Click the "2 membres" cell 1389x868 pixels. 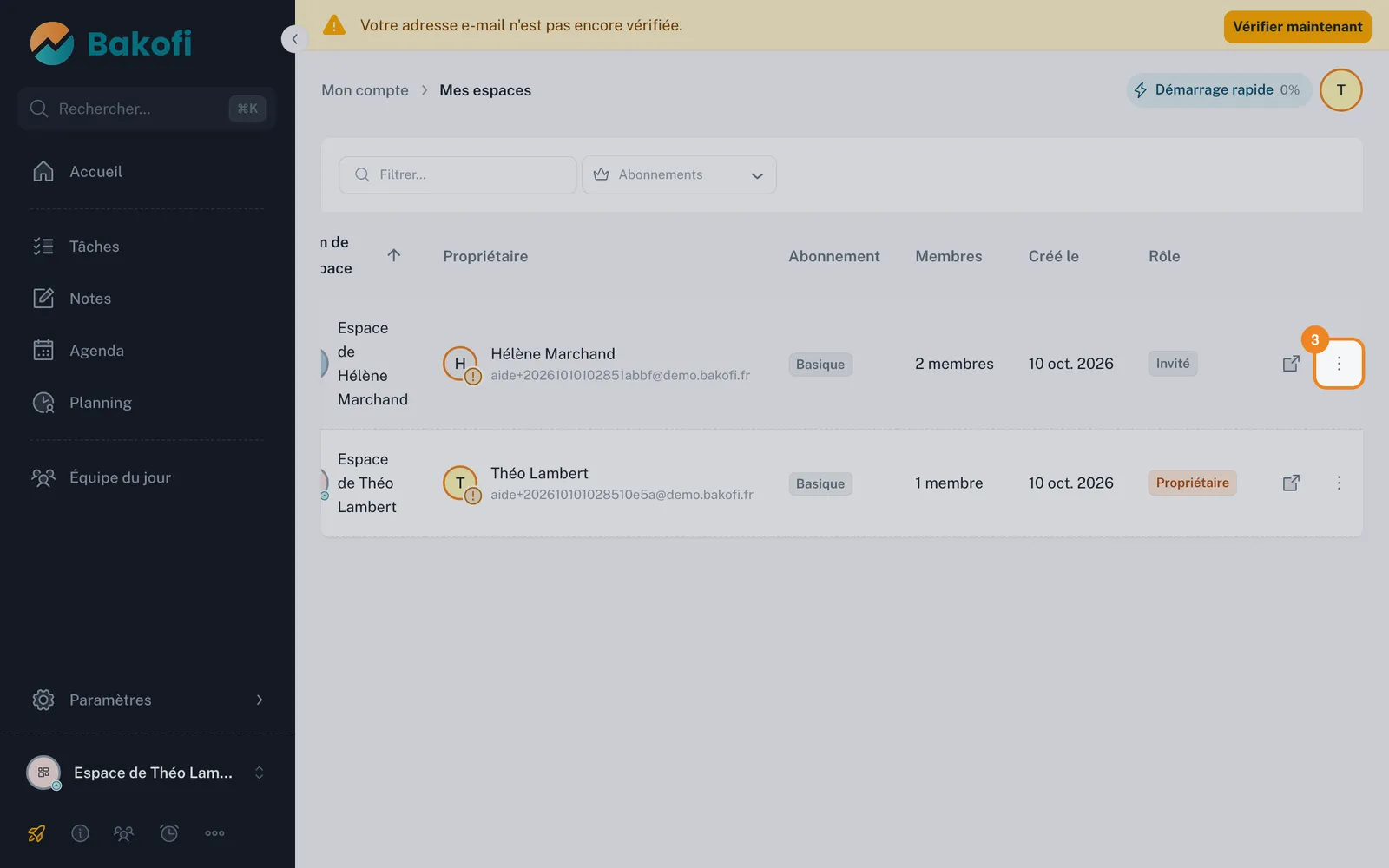pos(954,364)
